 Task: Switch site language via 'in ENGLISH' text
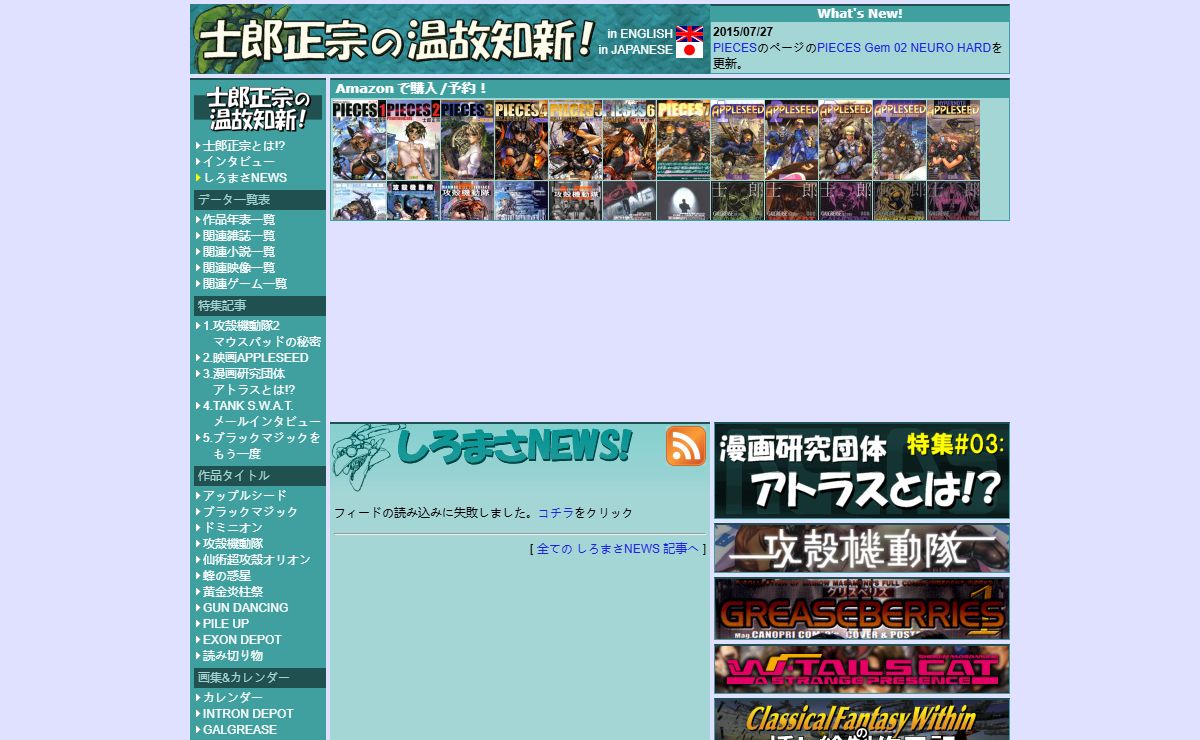[640, 34]
